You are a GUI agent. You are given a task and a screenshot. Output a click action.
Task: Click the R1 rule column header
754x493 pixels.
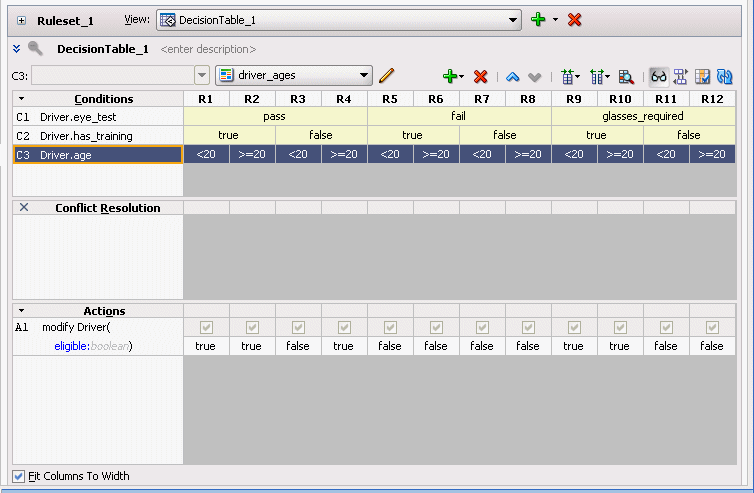click(x=206, y=99)
